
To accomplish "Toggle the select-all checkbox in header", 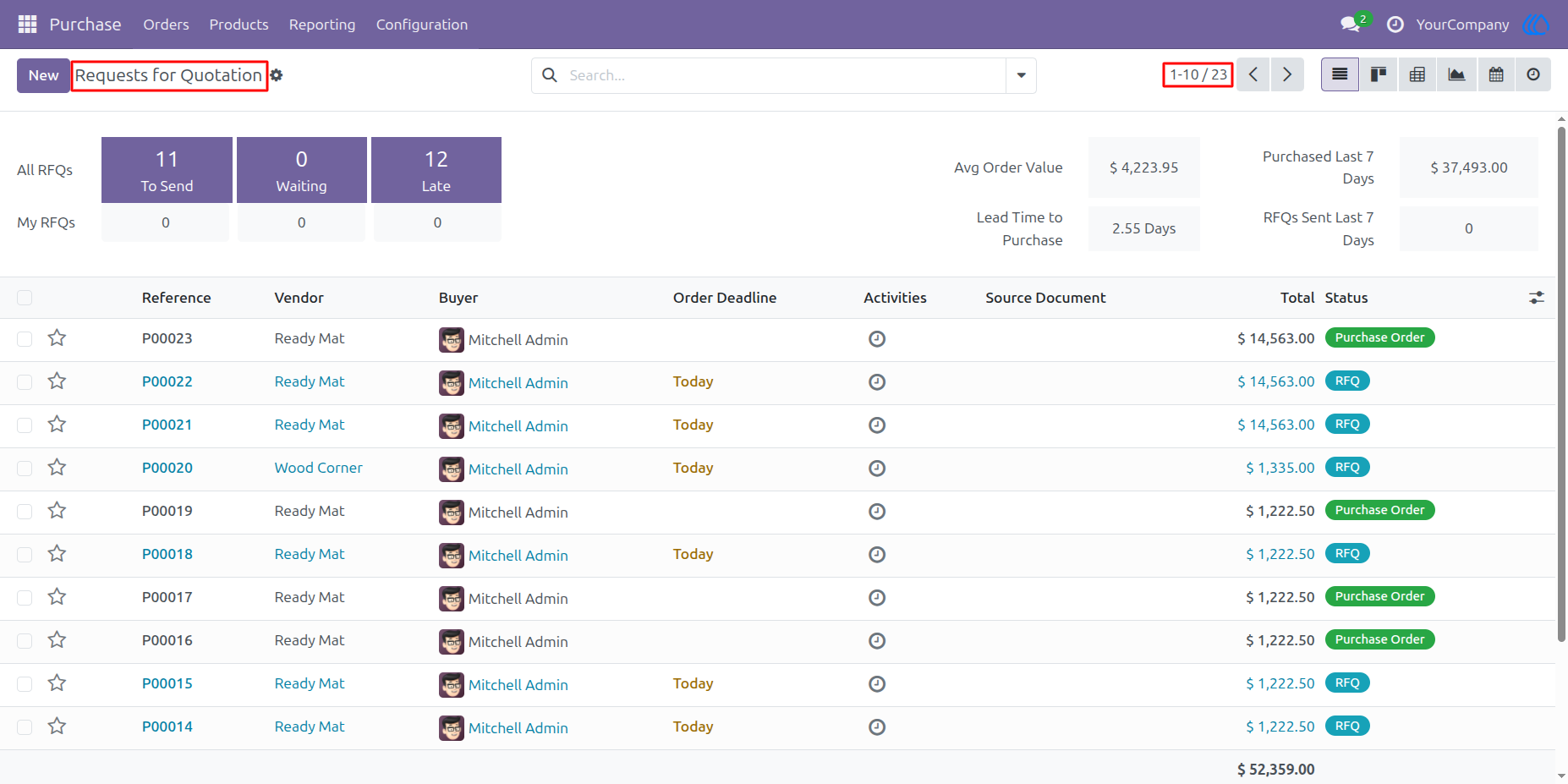I will [x=25, y=298].
